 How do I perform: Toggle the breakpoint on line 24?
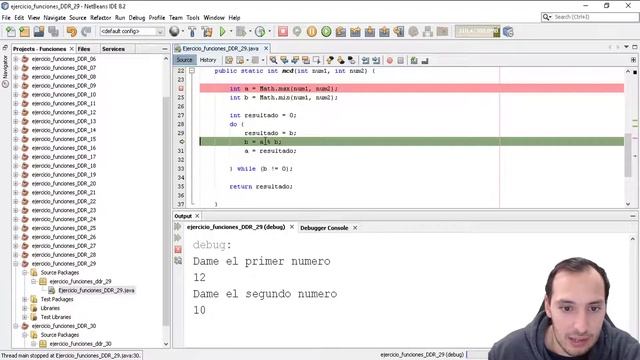coord(181,89)
